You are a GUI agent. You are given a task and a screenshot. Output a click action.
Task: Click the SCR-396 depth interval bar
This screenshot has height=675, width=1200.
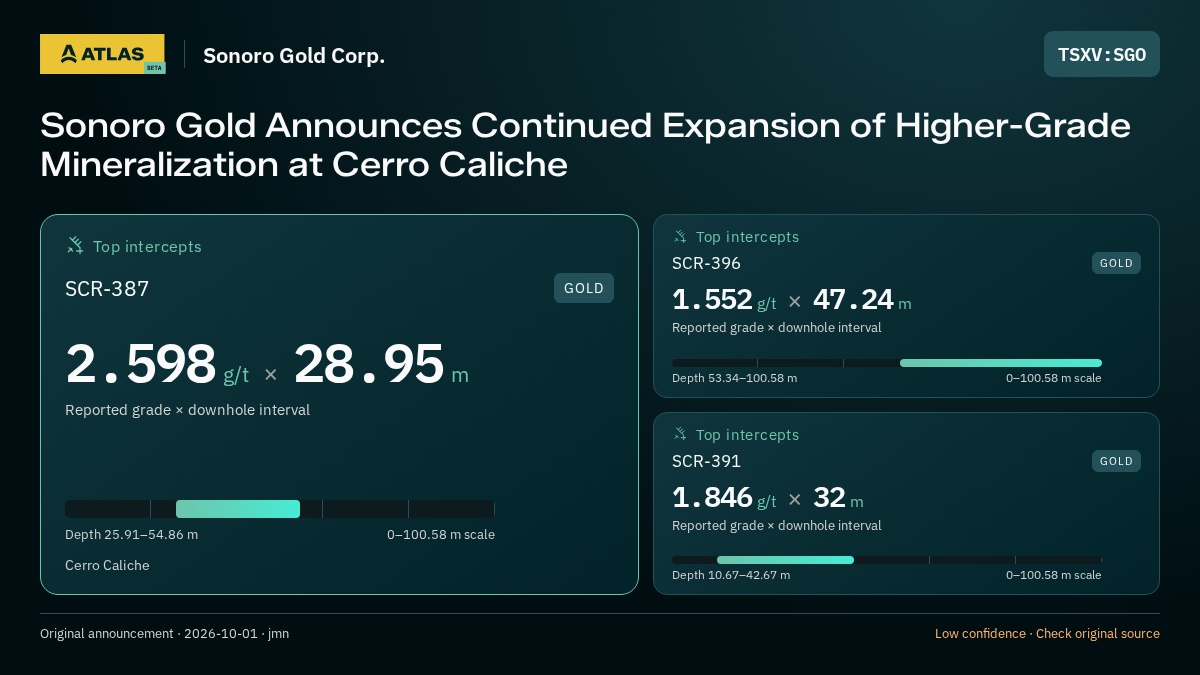(887, 363)
